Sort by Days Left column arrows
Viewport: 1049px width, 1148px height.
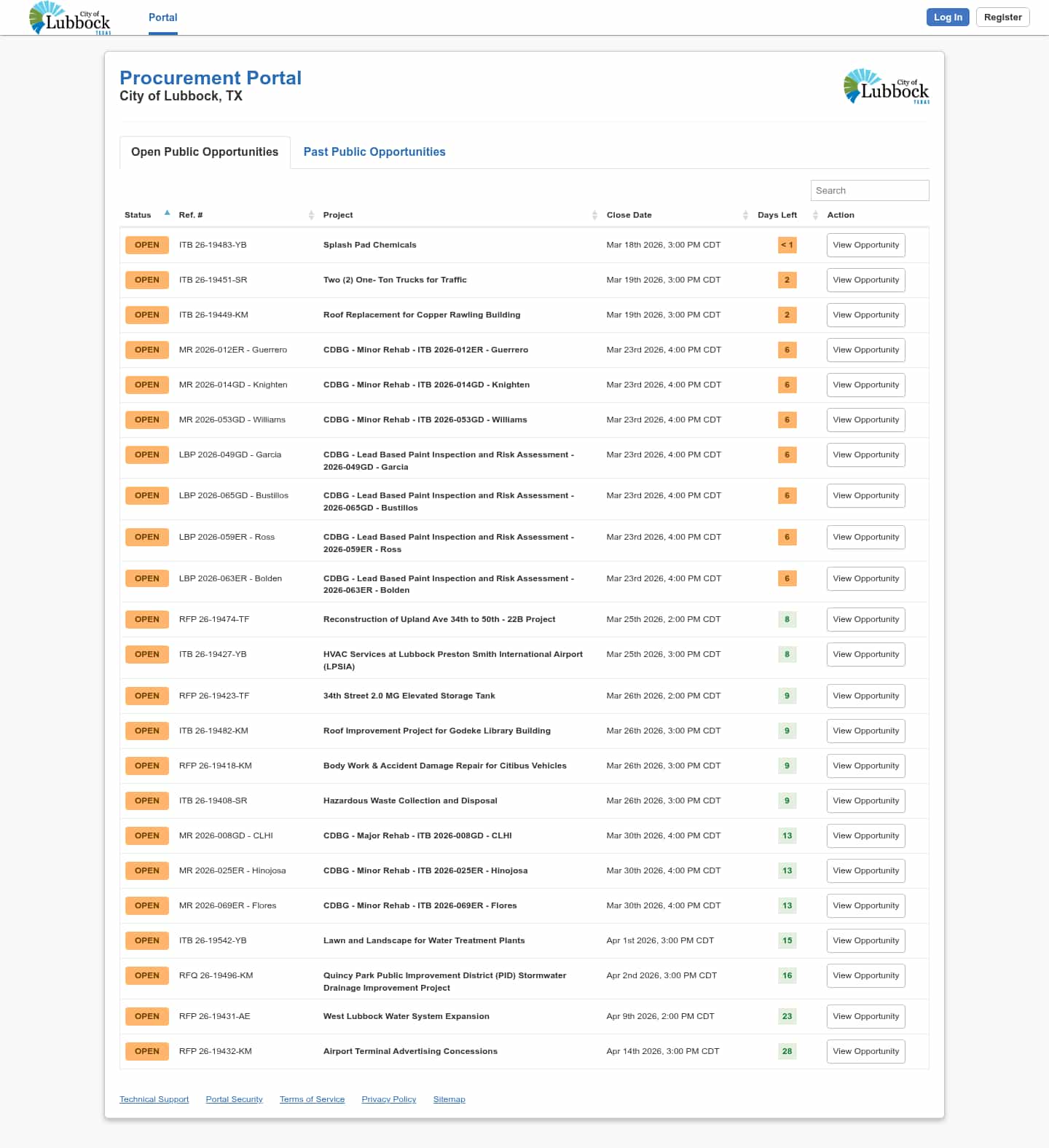[815, 215]
